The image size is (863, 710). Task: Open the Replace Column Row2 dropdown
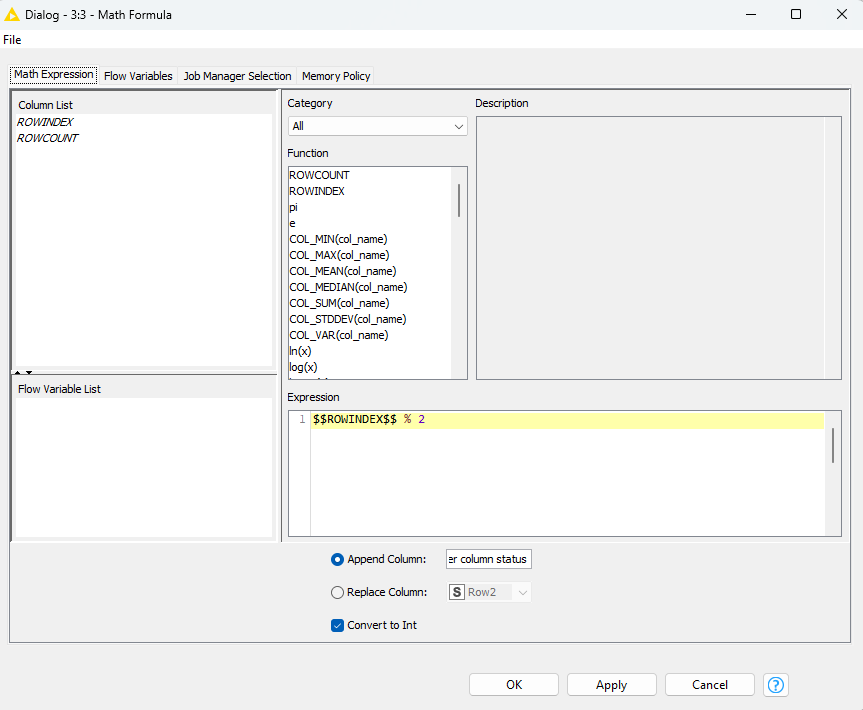(x=489, y=592)
